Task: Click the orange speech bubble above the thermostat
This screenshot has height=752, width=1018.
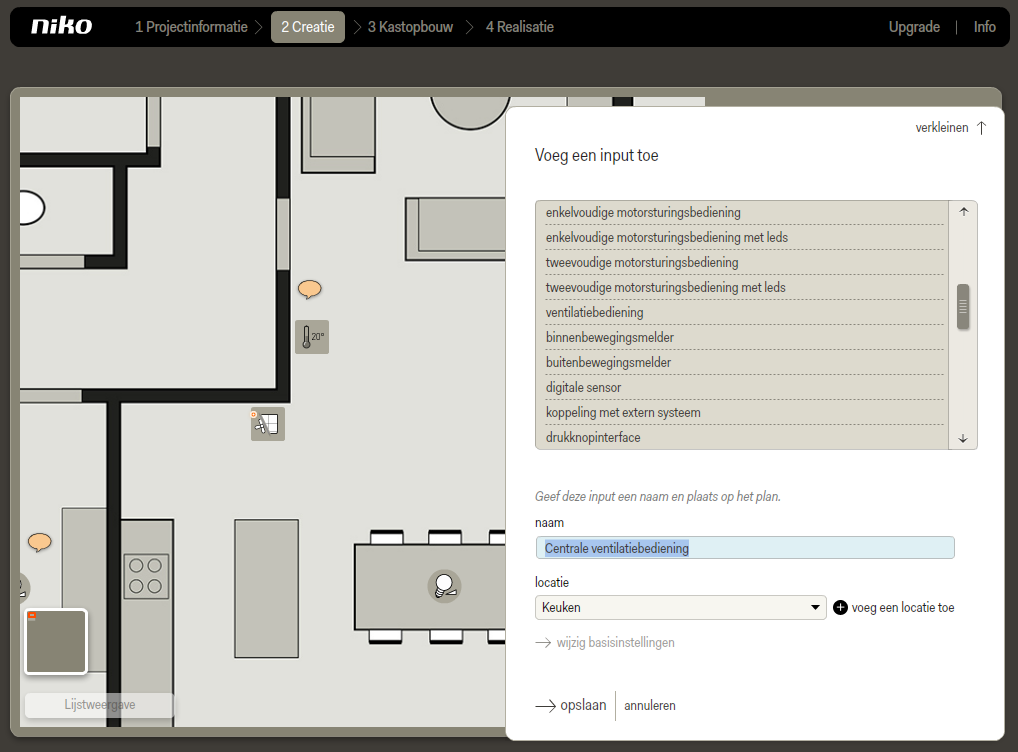Action: pyautogui.click(x=310, y=289)
